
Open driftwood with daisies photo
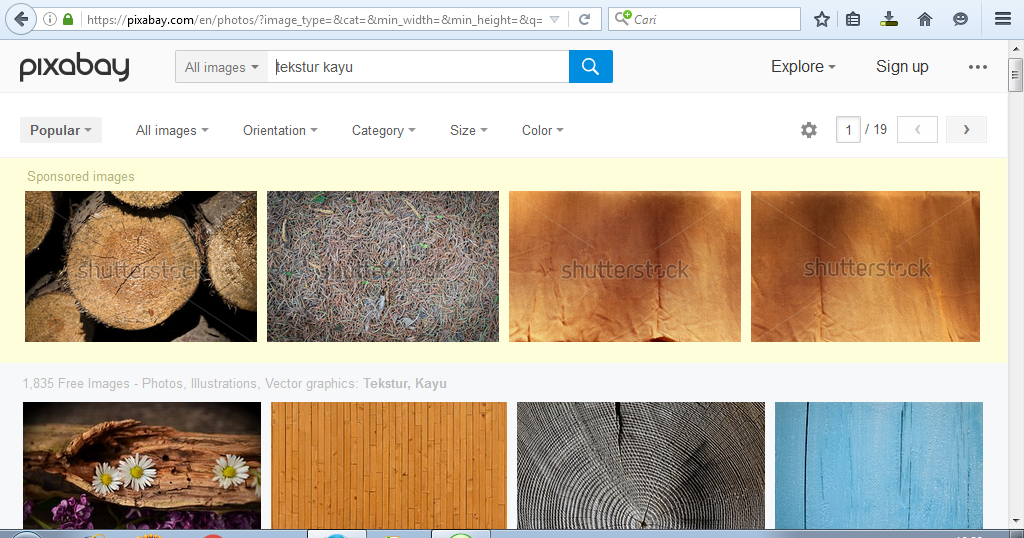pos(142,466)
